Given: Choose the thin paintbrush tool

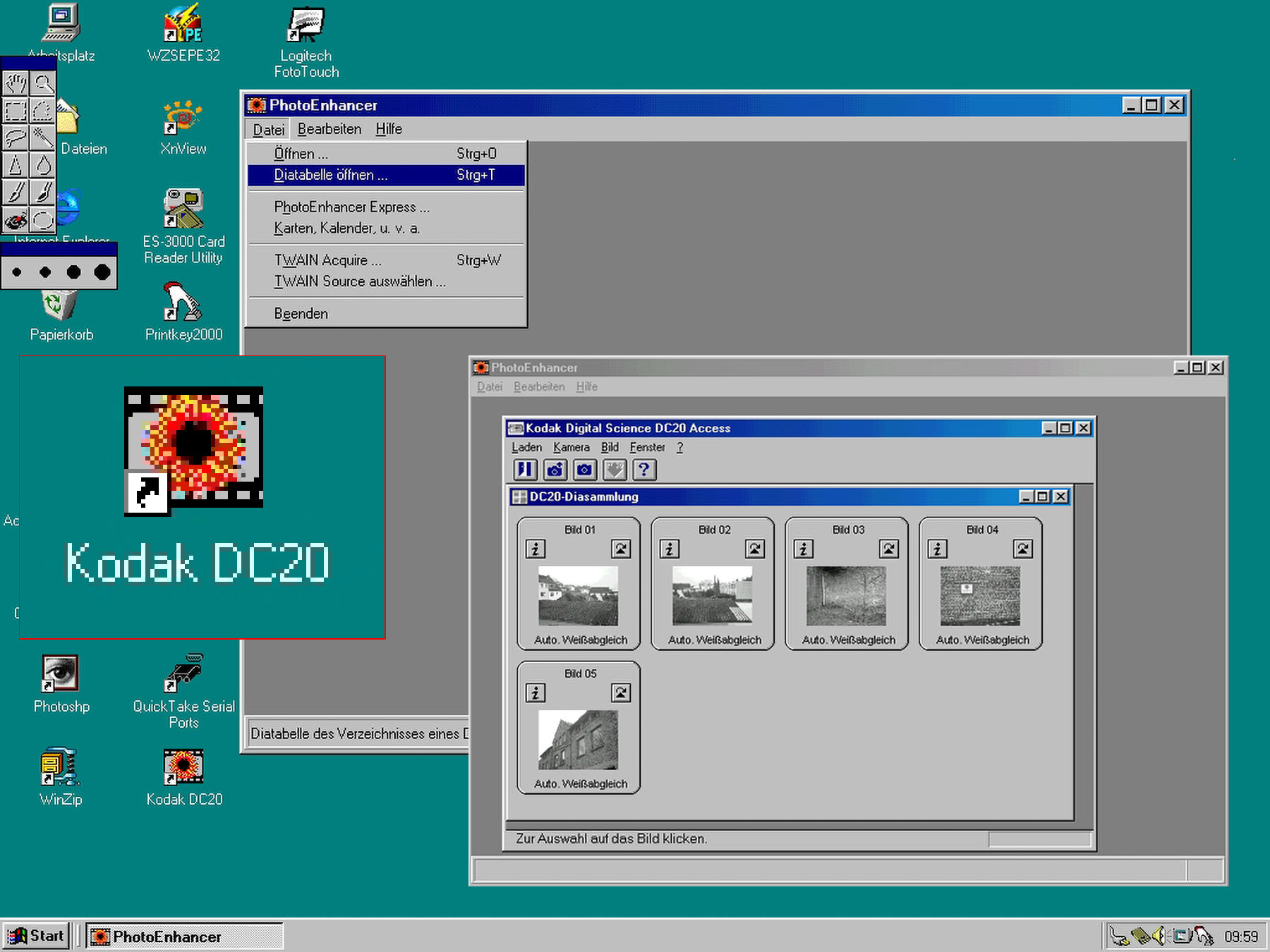Looking at the screenshot, I should [x=16, y=192].
